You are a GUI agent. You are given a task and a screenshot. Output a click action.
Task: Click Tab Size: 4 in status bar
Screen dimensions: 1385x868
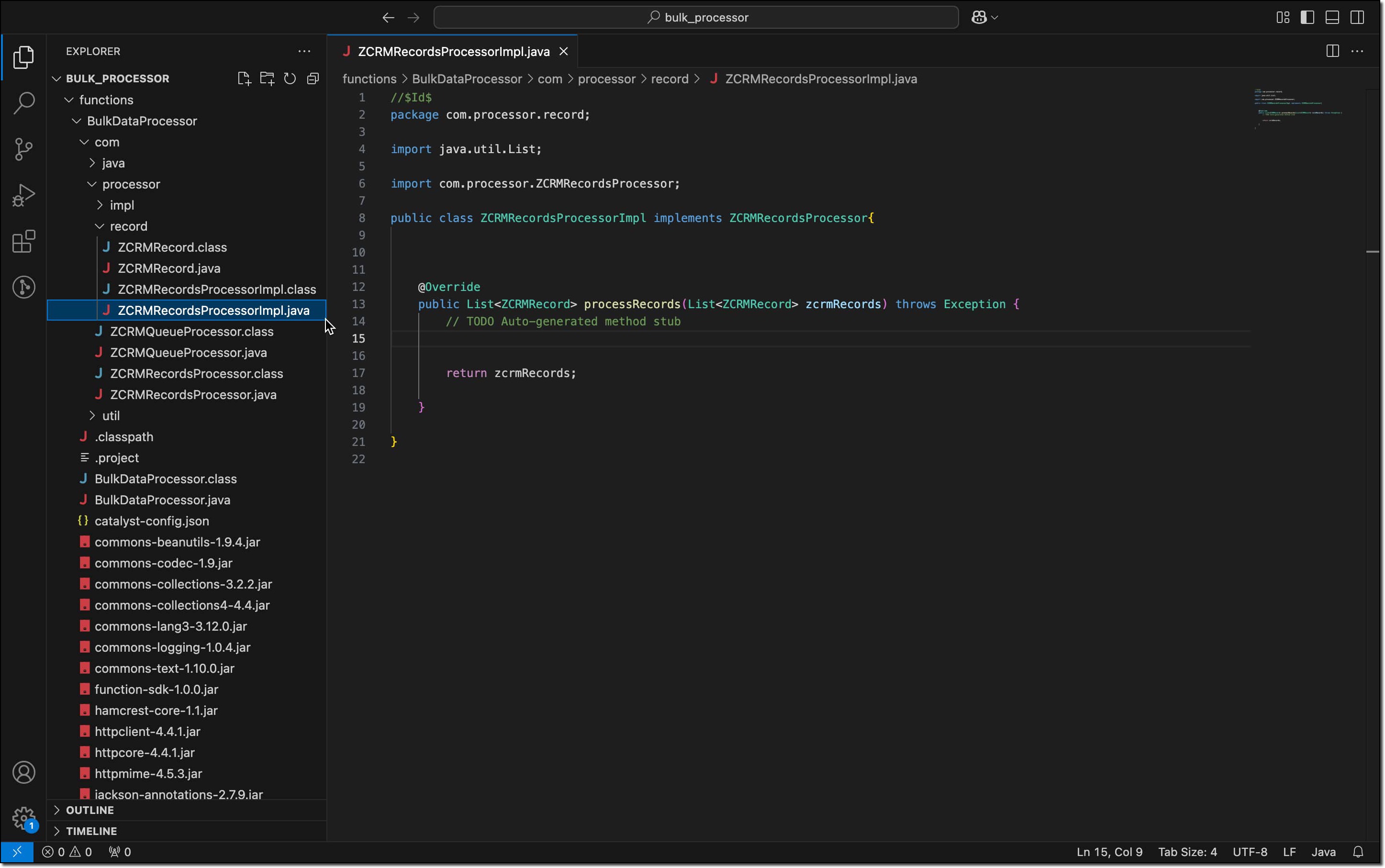click(x=1187, y=852)
